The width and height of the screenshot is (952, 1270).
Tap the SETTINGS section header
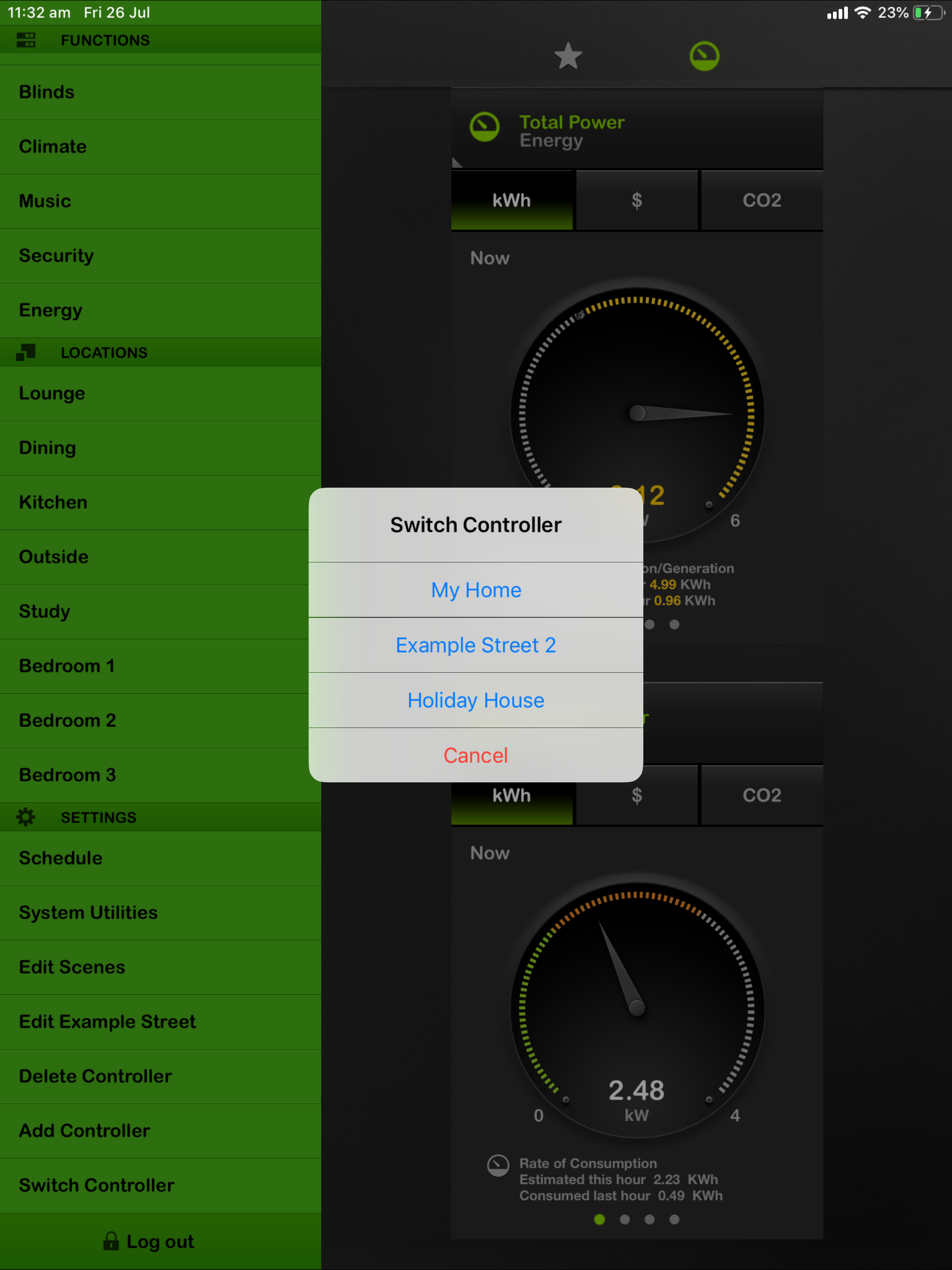coord(160,817)
